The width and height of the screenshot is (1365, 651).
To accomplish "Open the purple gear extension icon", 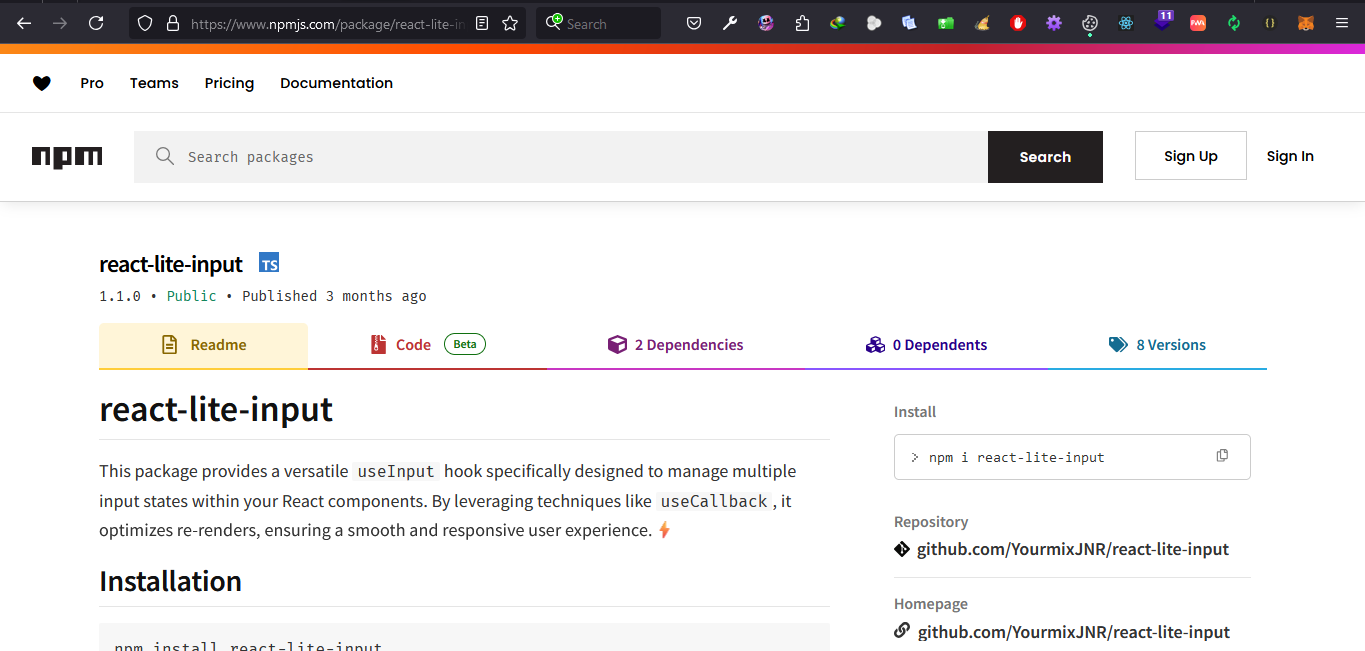I will 1054,23.
